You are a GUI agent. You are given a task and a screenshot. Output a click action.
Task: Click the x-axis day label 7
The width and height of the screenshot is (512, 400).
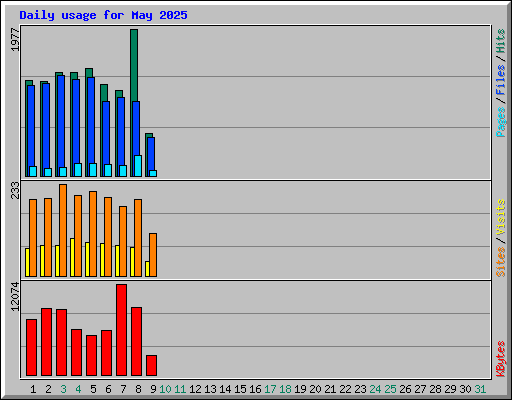pos(123,389)
